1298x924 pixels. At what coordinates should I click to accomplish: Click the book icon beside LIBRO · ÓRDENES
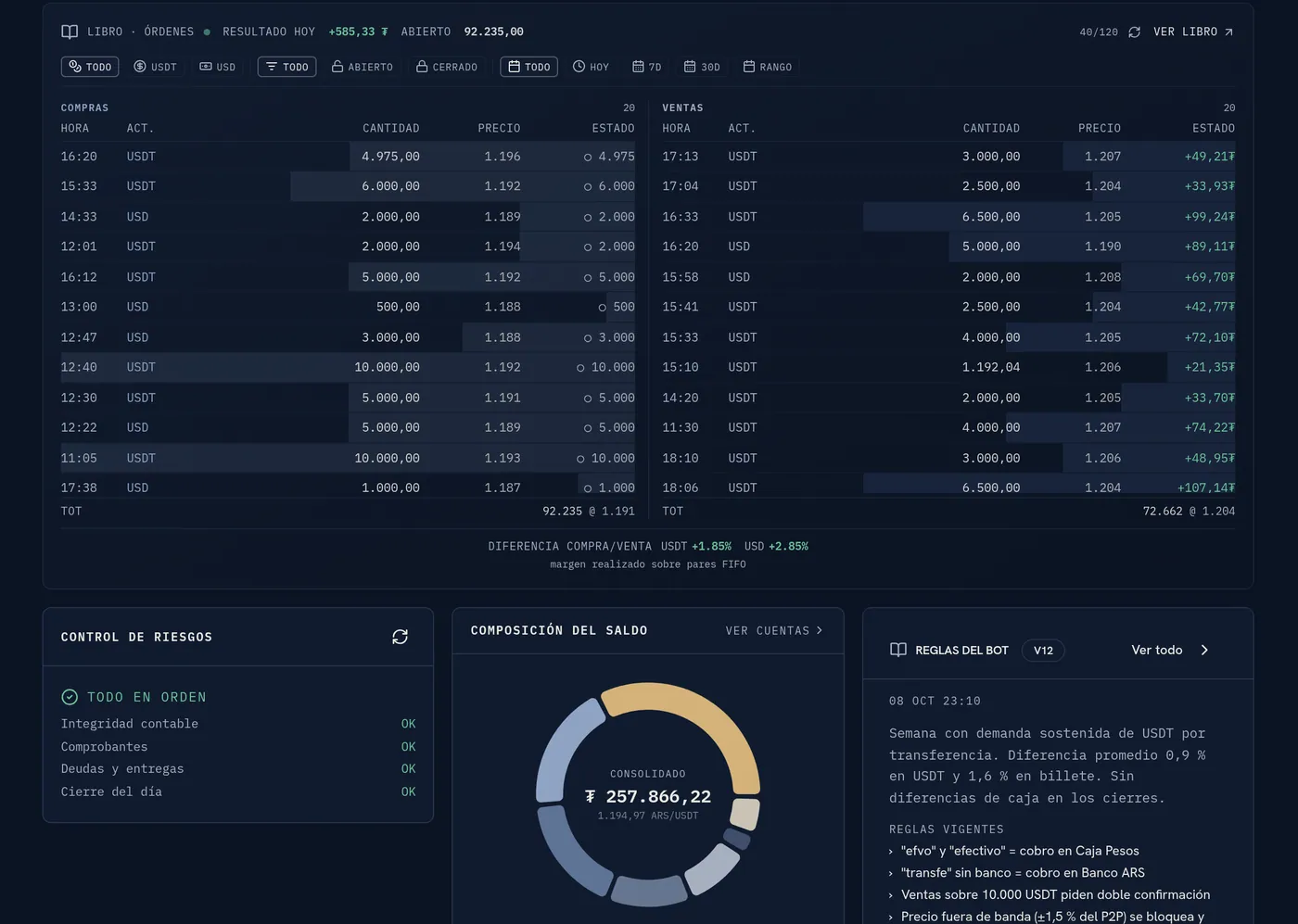point(70,32)
